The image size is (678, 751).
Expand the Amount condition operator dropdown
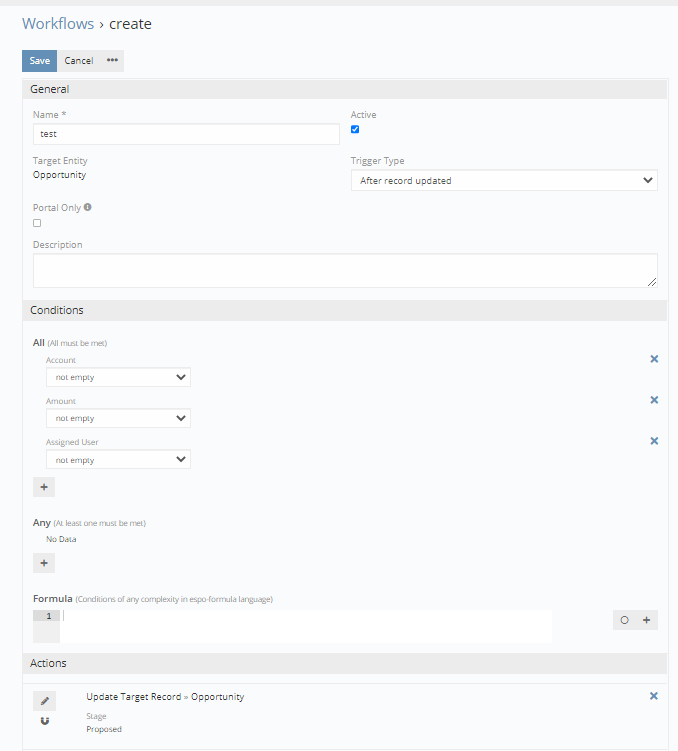point(118,418)
